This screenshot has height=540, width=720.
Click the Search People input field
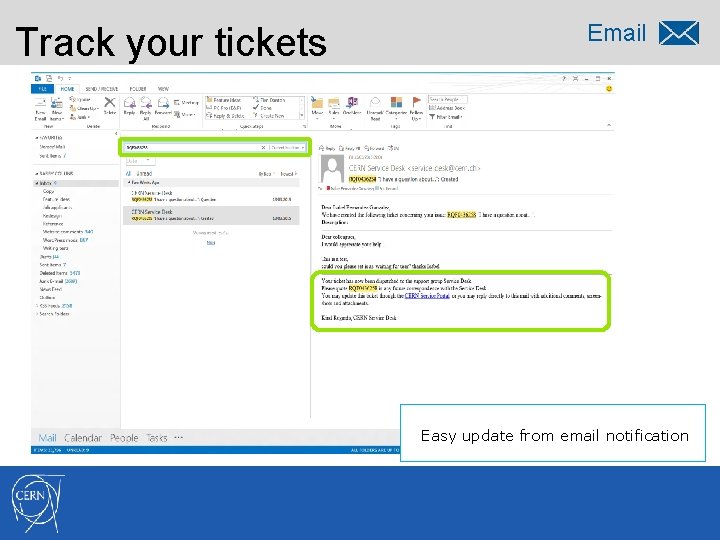[x=448, y=99]
